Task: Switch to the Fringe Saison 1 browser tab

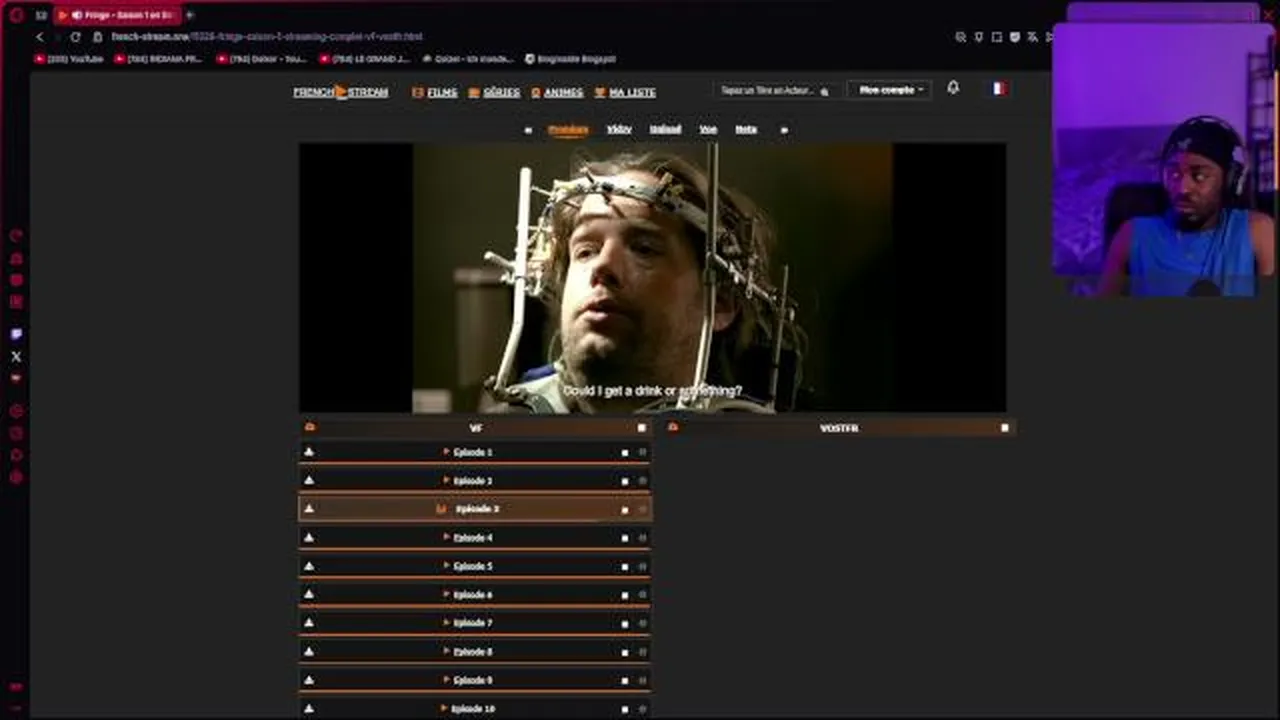Action: click(x=117, y=15)
